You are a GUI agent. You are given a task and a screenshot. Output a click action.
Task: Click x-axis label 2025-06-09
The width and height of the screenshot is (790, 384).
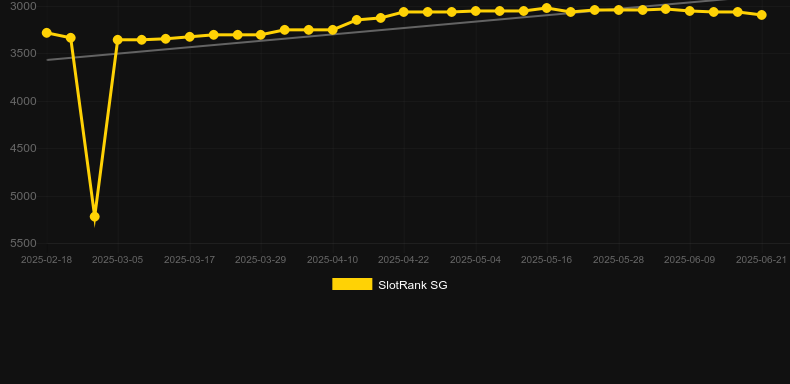click(x=689, y=260)
